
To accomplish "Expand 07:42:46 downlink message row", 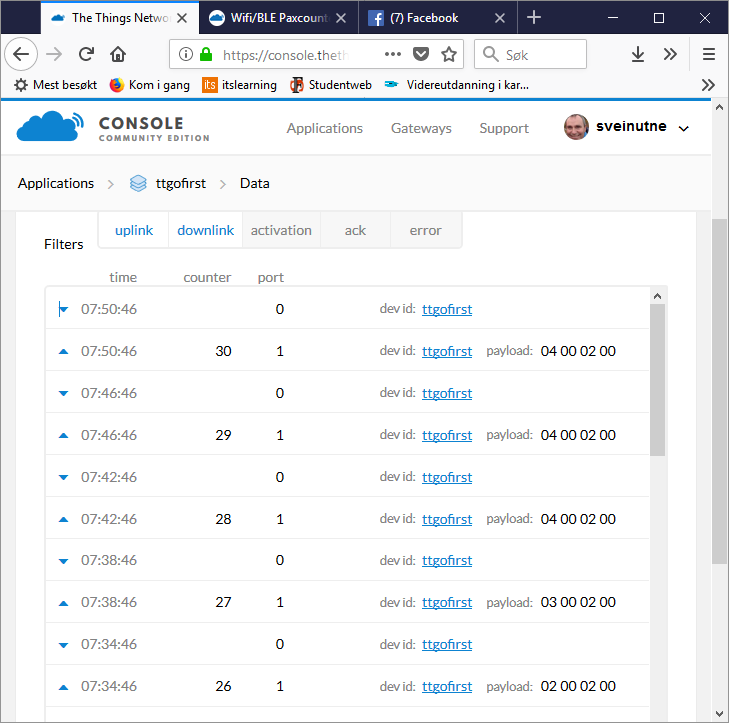I will pyautogui.click(x=347, y=477).
